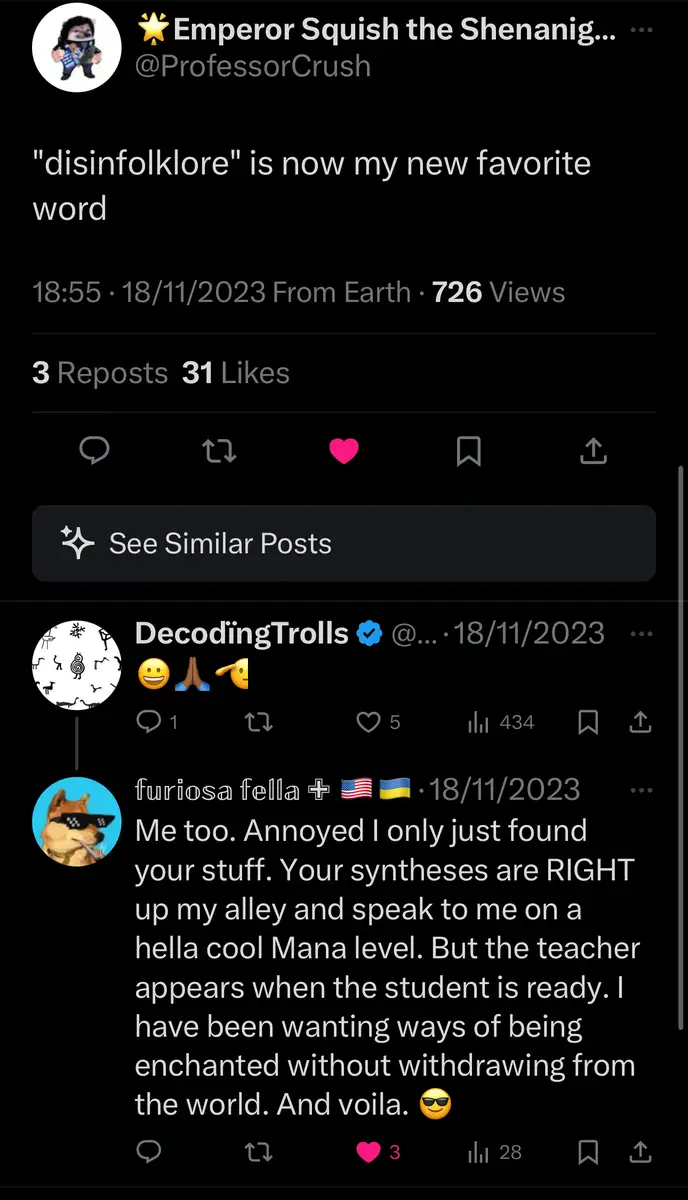View the 31 Likes list
688x1200 pixels.
(x=236, y=373)
